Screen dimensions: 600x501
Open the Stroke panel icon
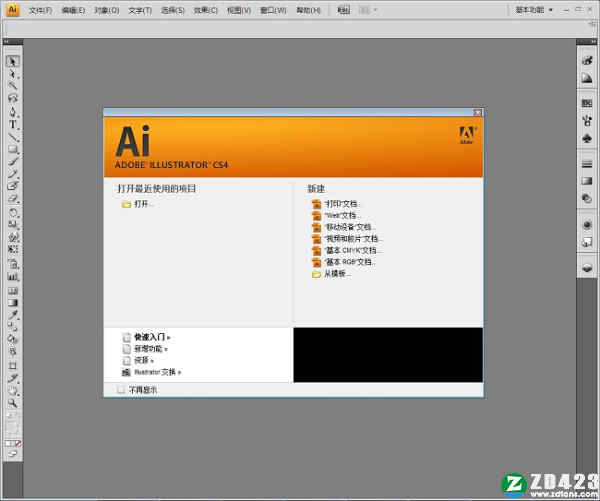587,164
